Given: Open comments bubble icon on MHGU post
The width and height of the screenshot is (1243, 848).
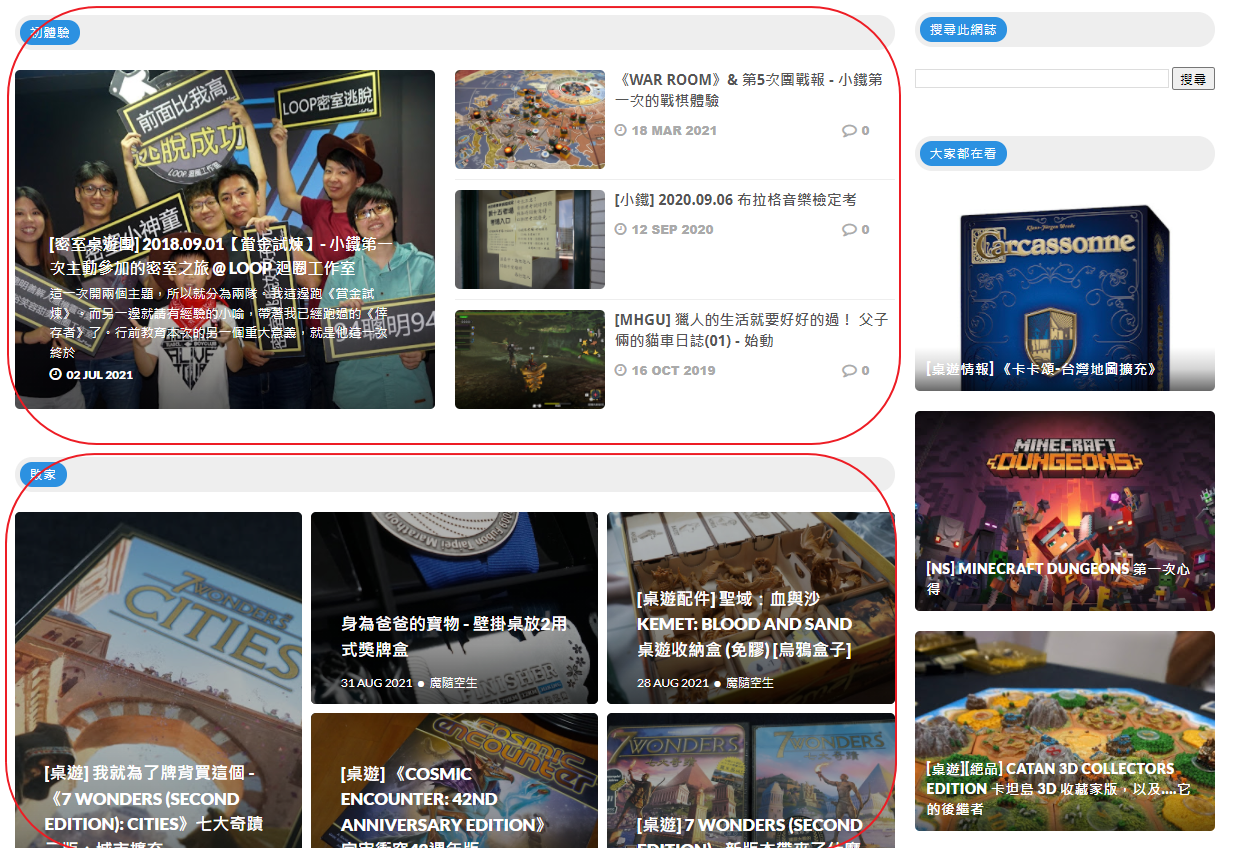Looking at the screenshot, I should pyautogui.click(x=849, y=371).
